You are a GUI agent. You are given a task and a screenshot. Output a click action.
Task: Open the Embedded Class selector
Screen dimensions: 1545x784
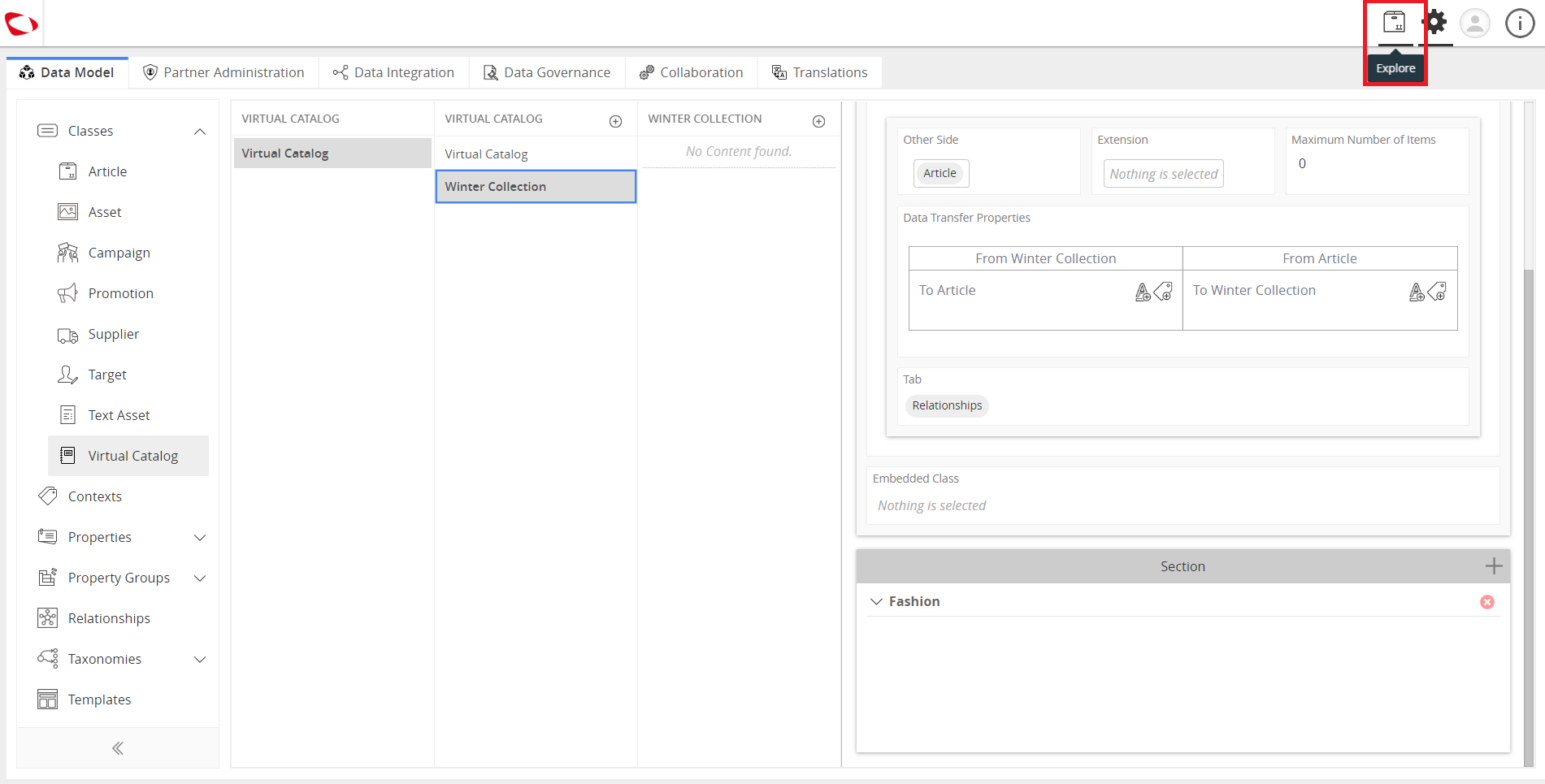pyautogui.click(x=931, y=505)
